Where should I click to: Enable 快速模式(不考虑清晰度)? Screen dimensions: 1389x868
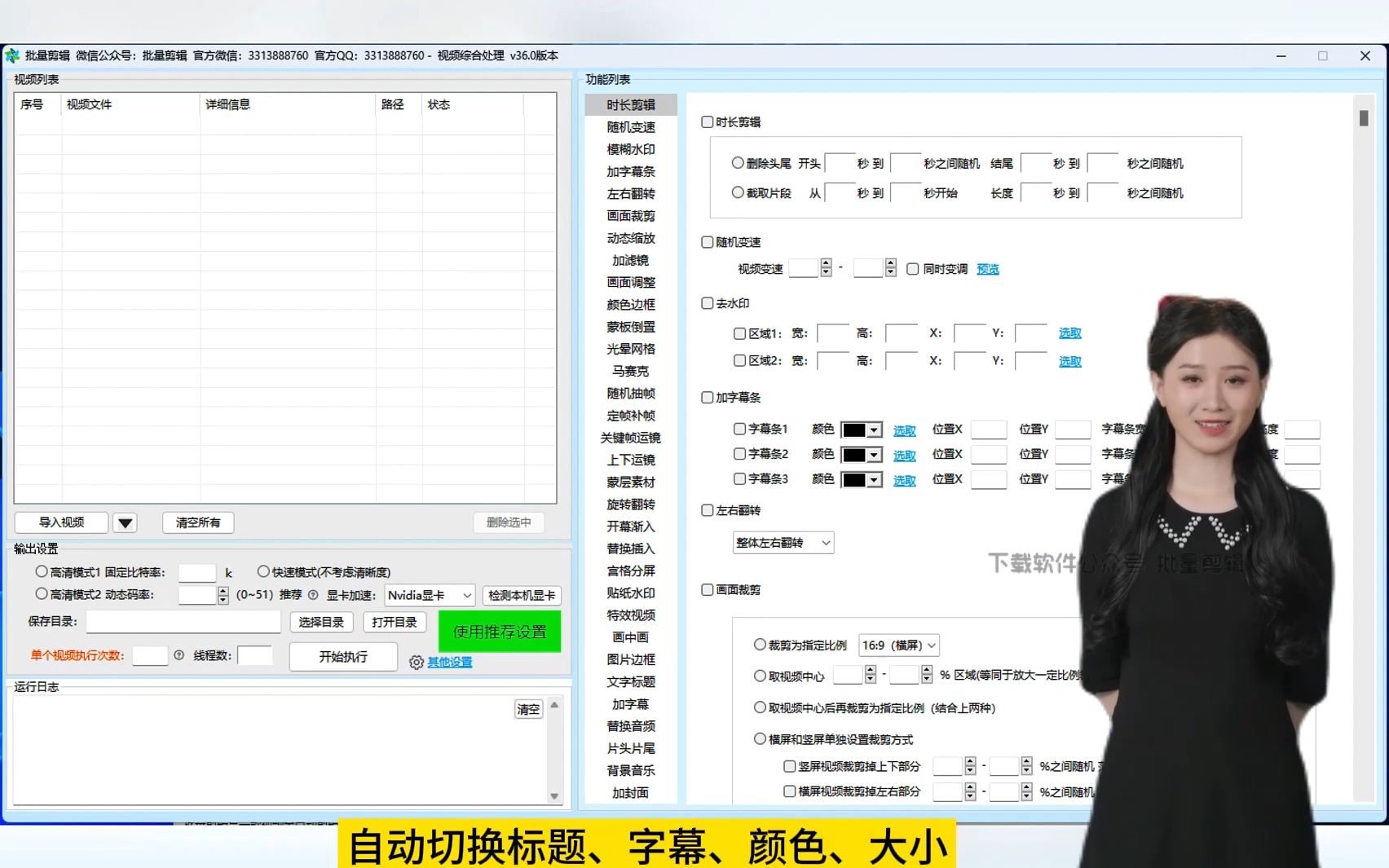point(263,571)
